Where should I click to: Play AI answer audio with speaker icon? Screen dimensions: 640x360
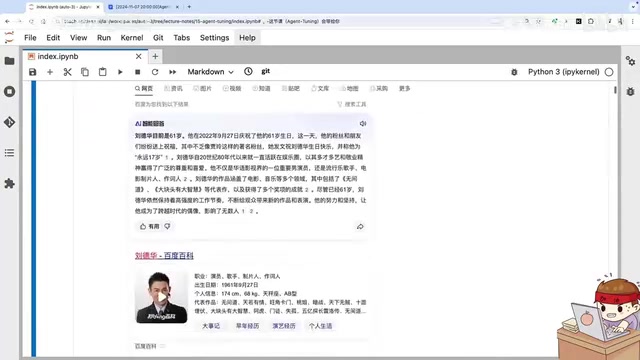coord(362,123)
